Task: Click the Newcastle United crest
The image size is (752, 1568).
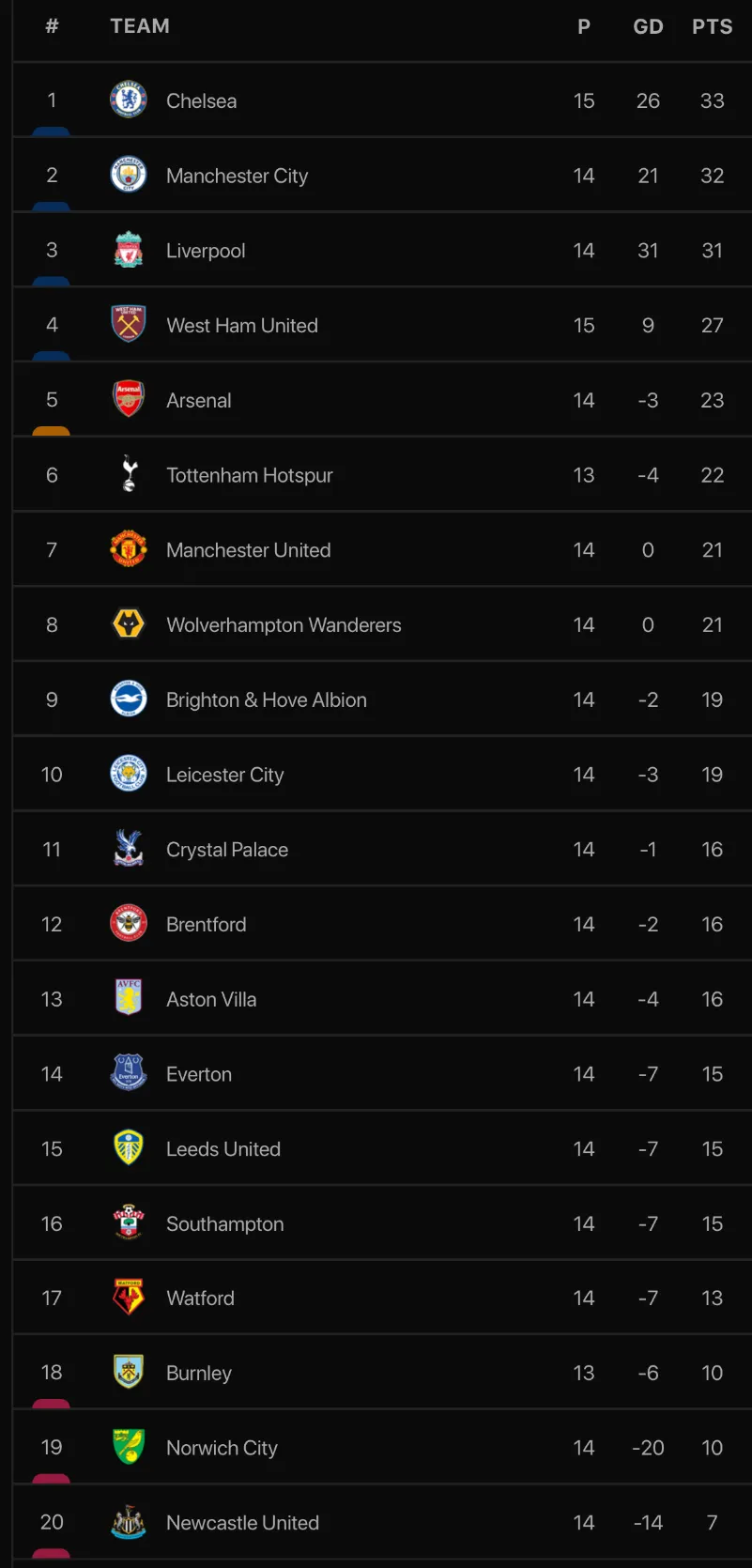Action: [x=129, y=1522]
